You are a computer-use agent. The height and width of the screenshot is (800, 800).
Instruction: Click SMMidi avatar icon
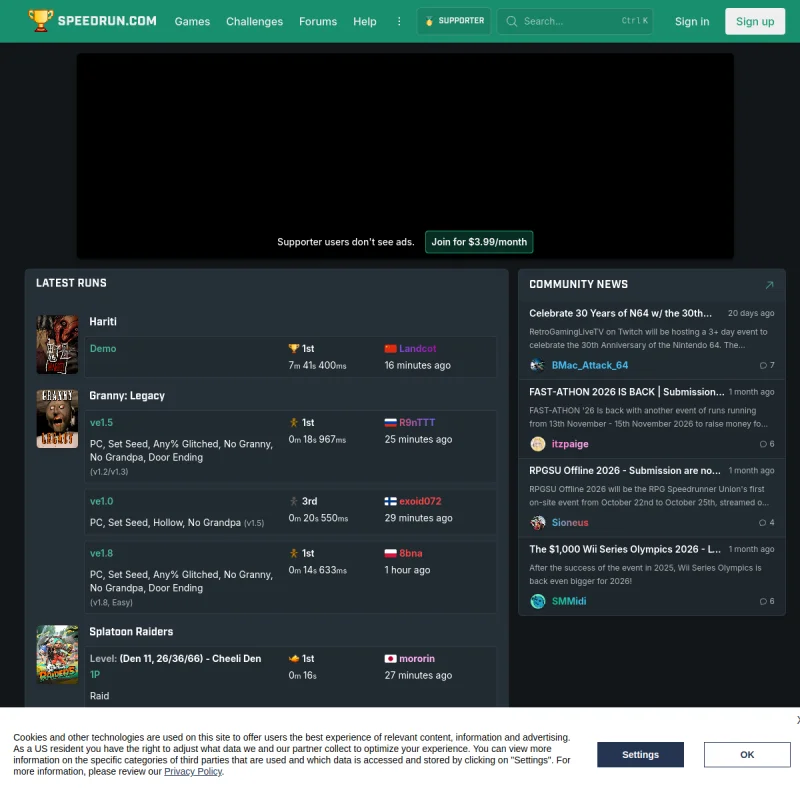[537, 601]
